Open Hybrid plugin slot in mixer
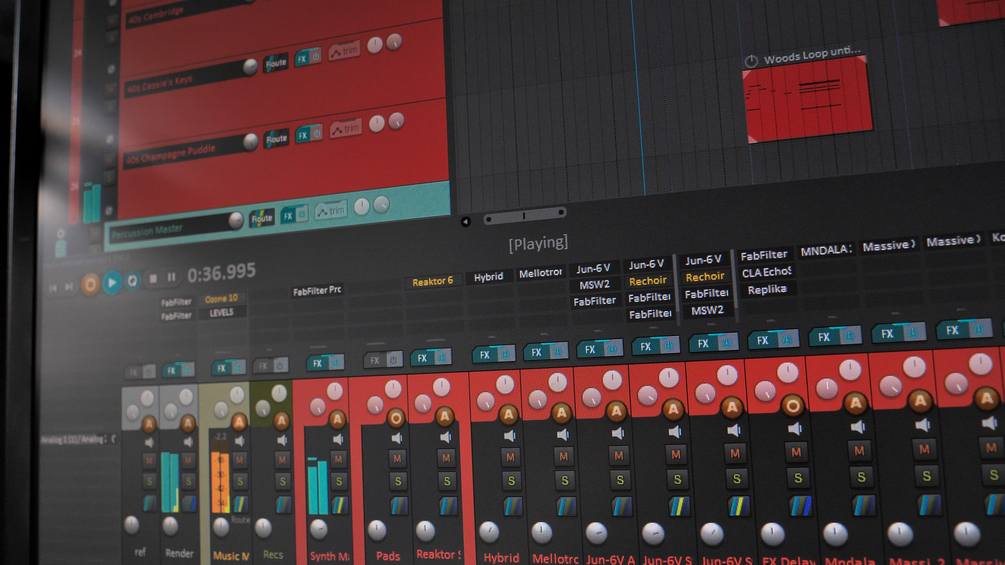 pos(488,277)
